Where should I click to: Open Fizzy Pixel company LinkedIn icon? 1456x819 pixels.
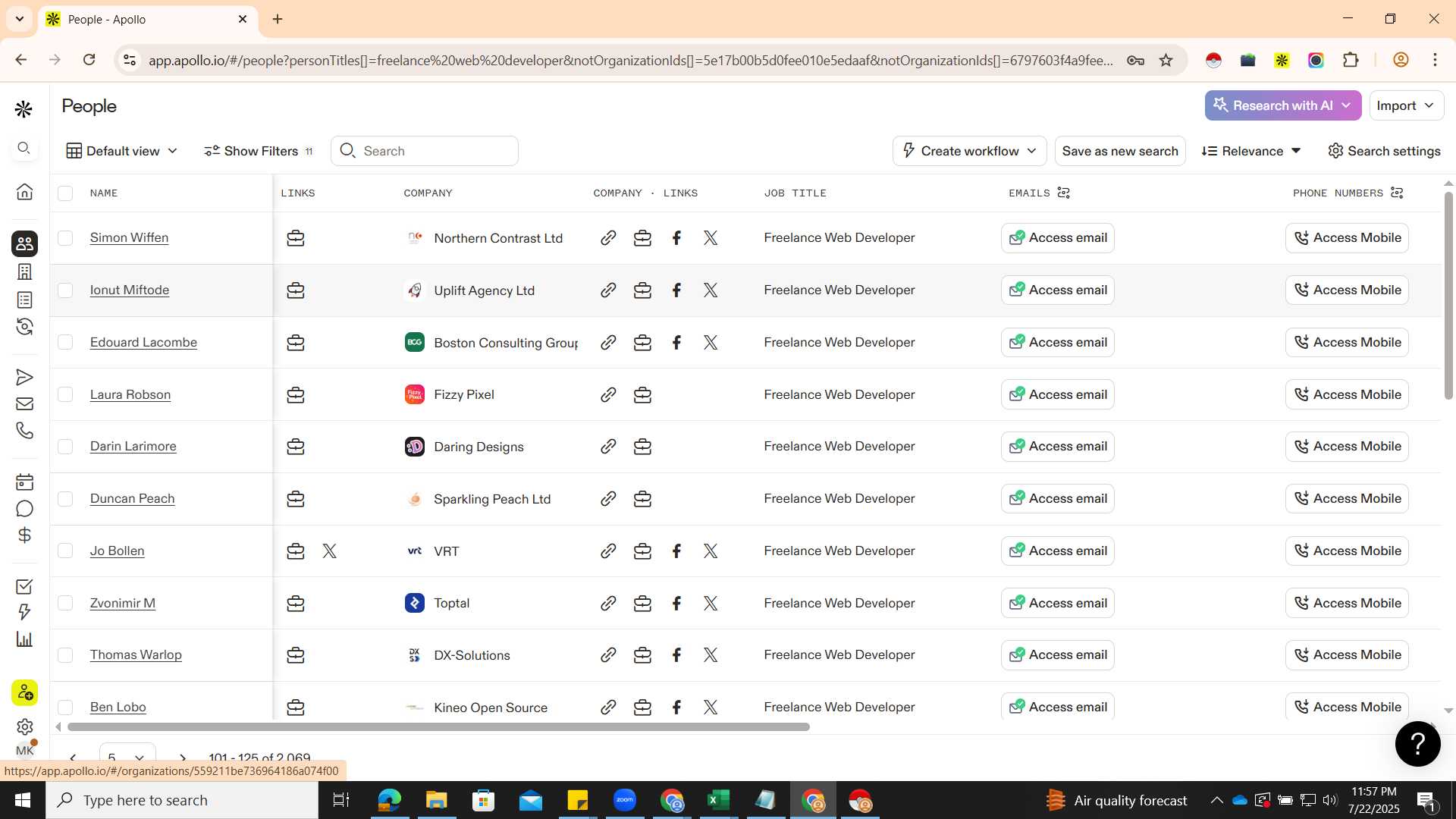(x=642, y=395)
